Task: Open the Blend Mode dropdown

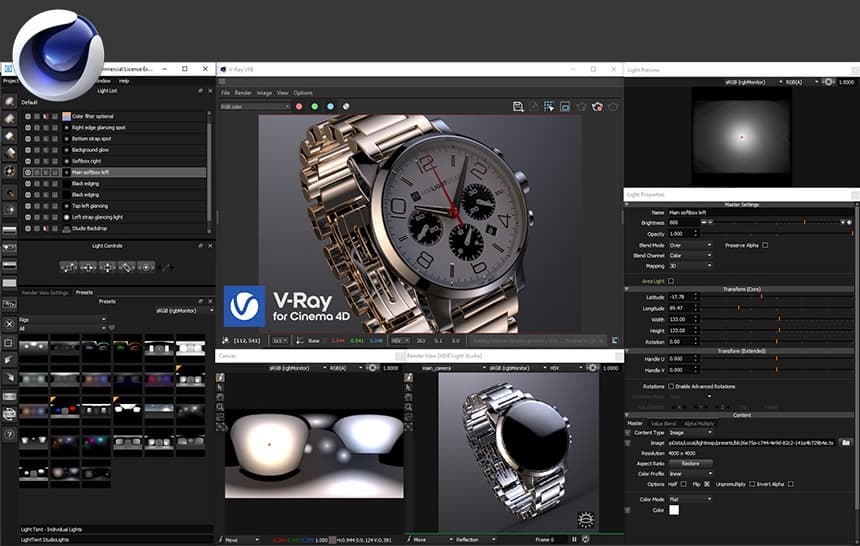Action: point(690,245)
